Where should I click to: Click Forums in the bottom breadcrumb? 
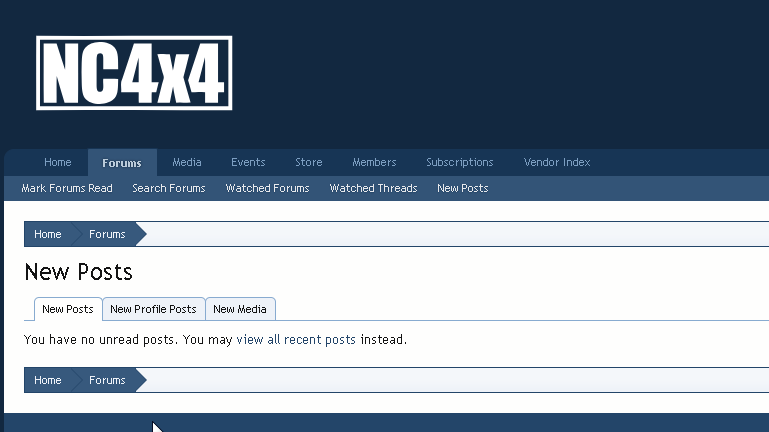pyautogui.click(x=107, y=380)
